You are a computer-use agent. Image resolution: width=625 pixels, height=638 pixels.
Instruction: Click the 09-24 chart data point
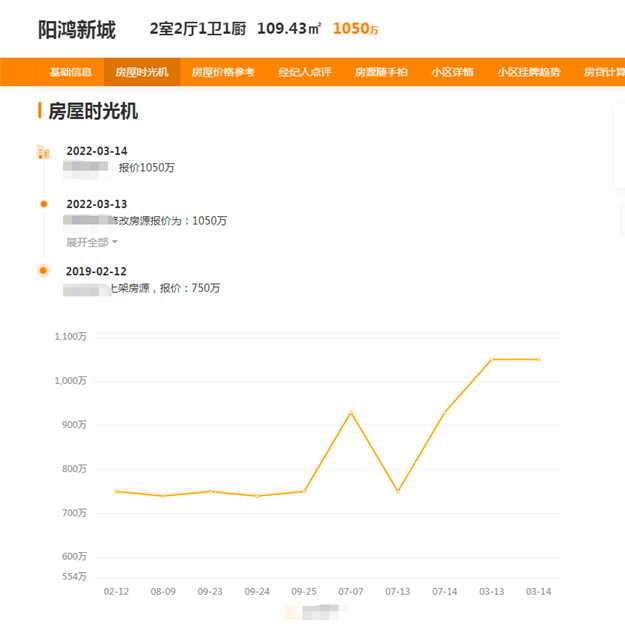[257, 496]
